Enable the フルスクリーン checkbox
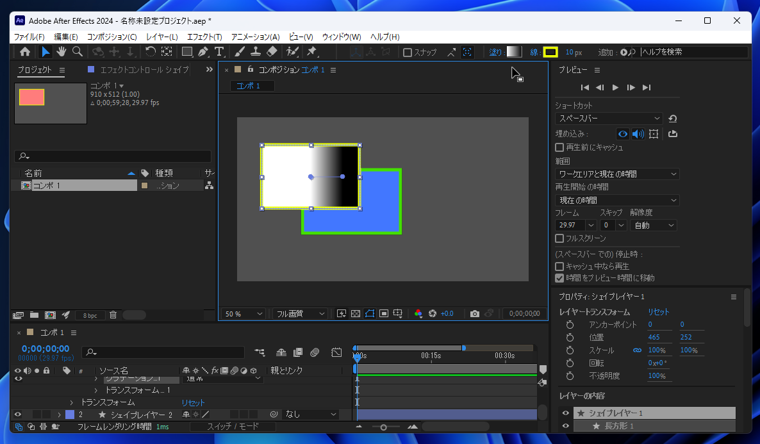This screenshot has width=760, height=444. click(560, 239)
